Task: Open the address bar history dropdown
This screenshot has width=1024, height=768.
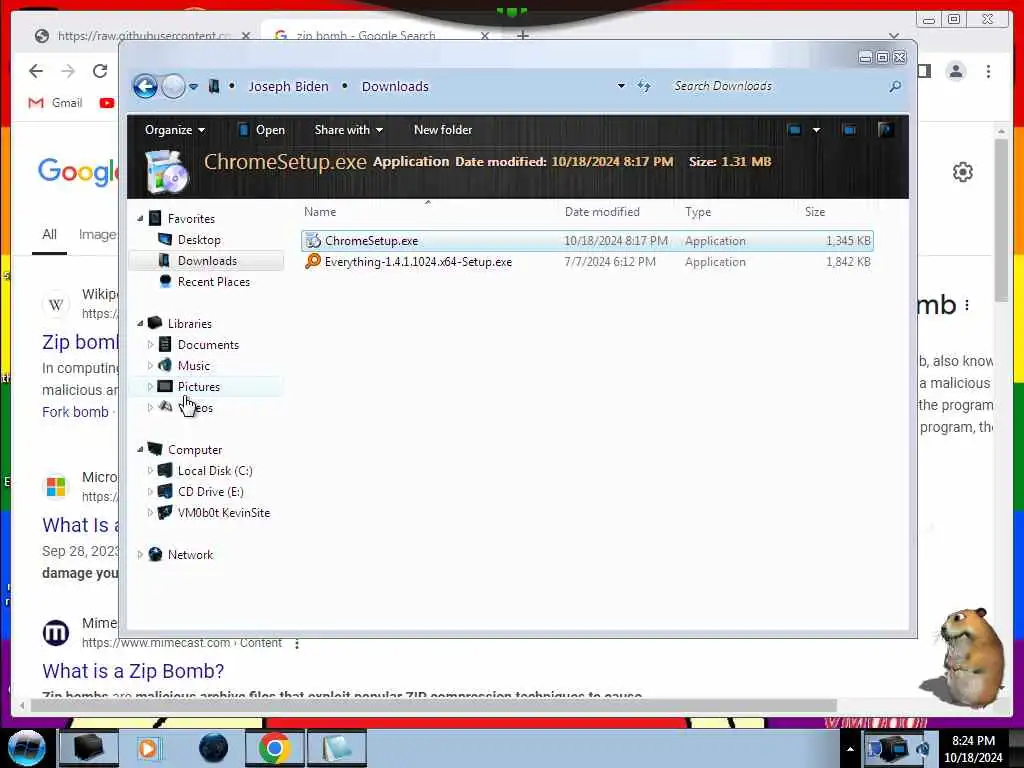Action: coord(621,86)
